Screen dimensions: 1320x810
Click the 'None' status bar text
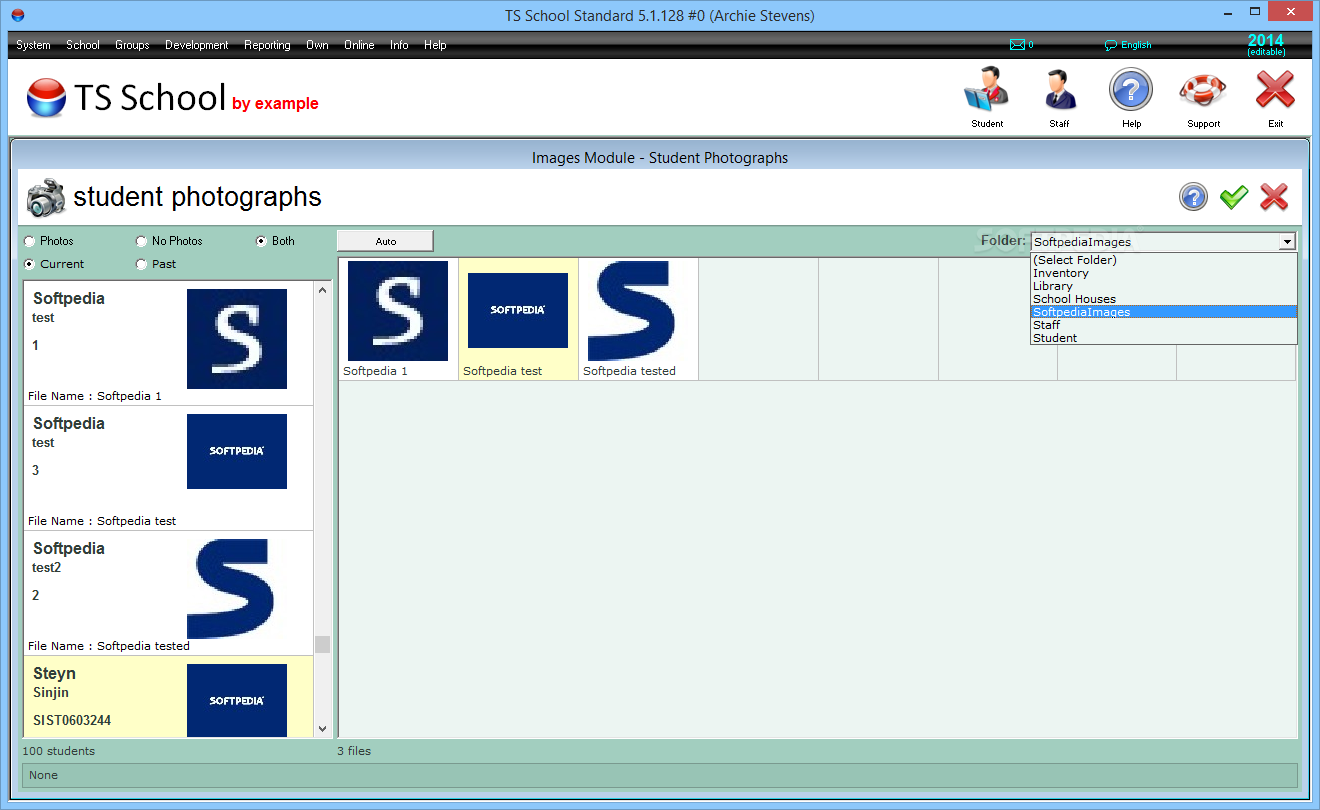click(44, 775)
